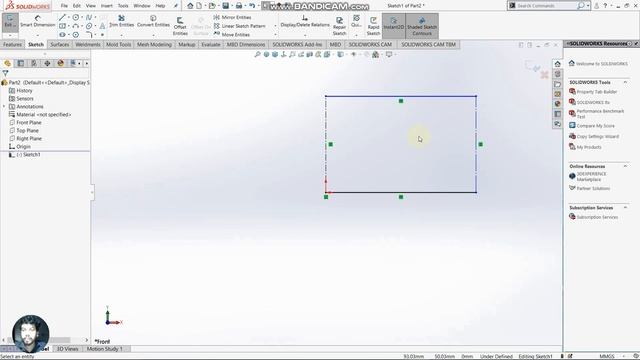
Task: Open the Insert menu
Action: [107, 6]
